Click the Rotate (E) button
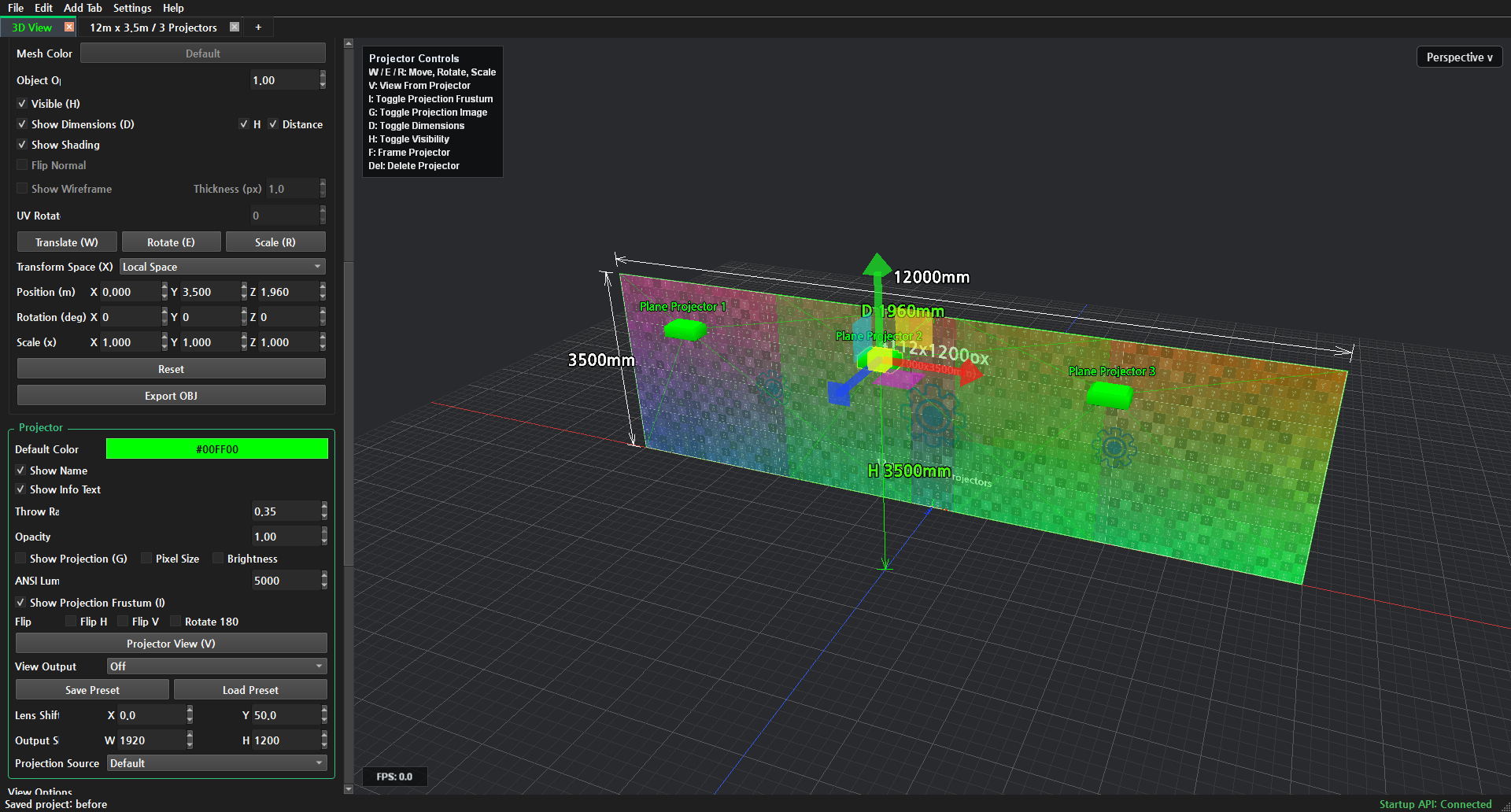 tap(171, 242)
